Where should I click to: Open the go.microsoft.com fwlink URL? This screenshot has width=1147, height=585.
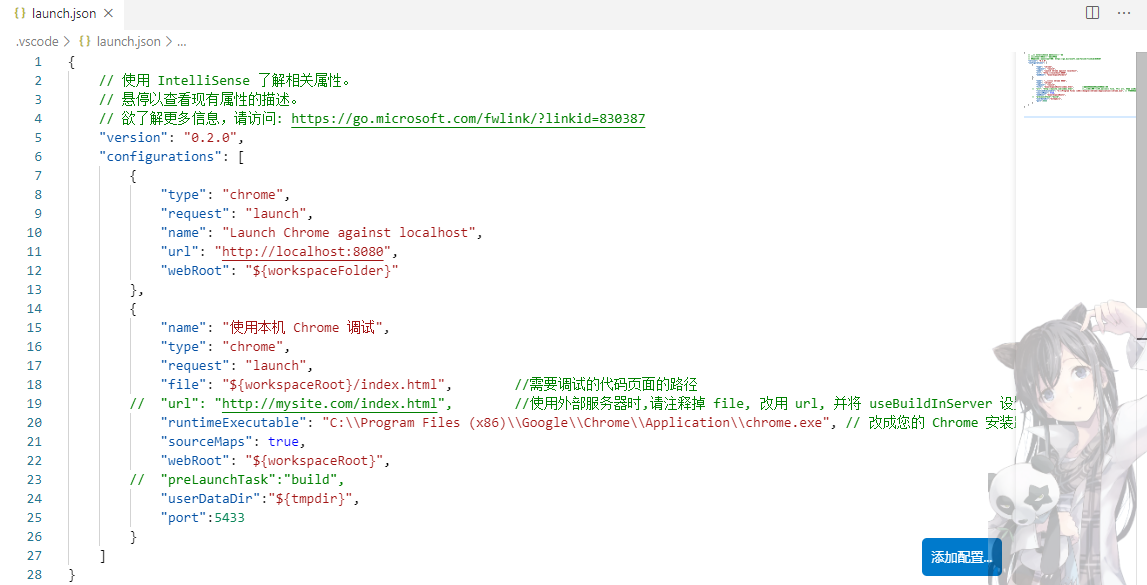[x=468, y=118]
